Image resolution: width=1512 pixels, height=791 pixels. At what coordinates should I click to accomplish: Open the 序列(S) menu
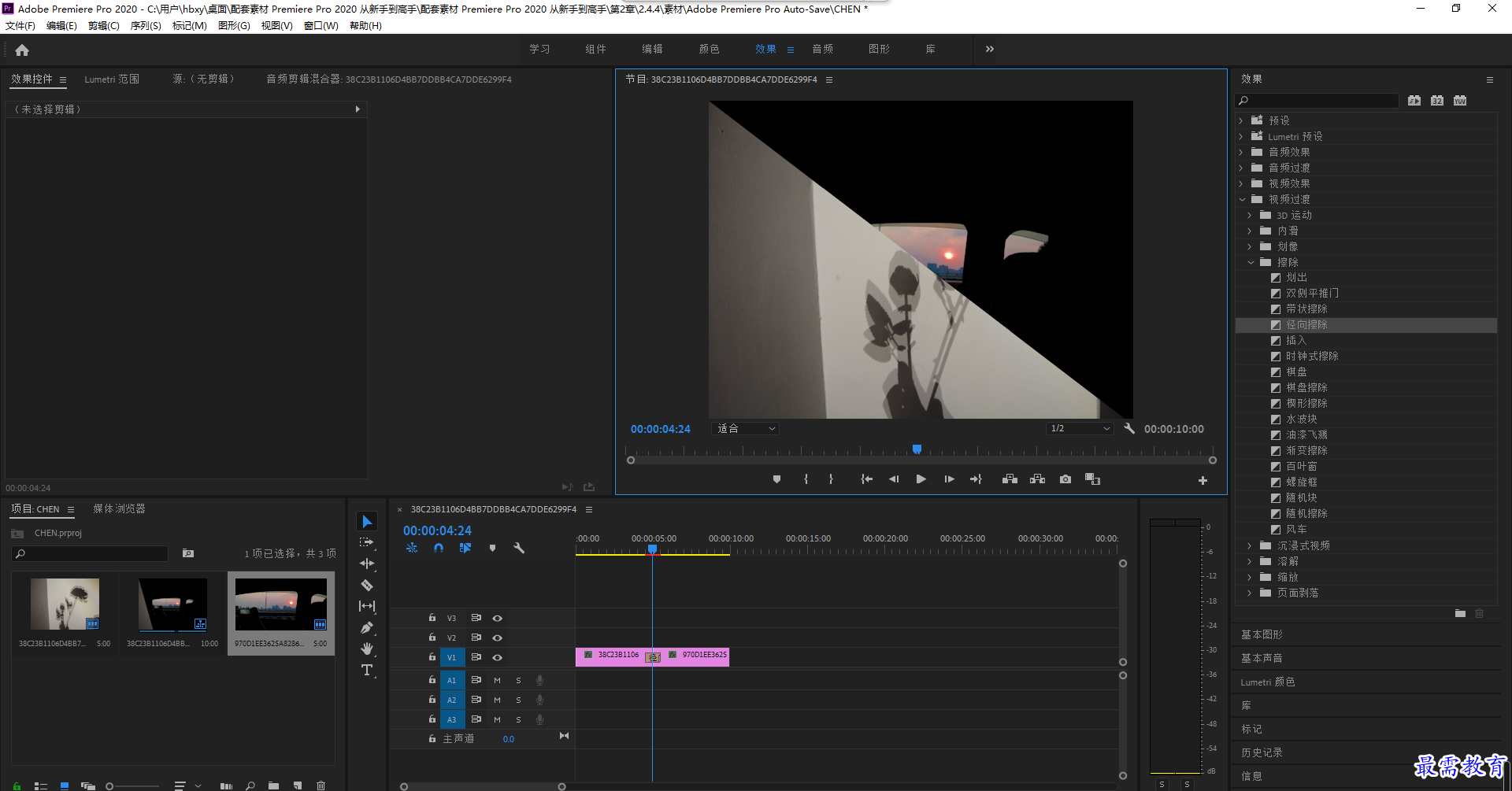coord(146,26)
